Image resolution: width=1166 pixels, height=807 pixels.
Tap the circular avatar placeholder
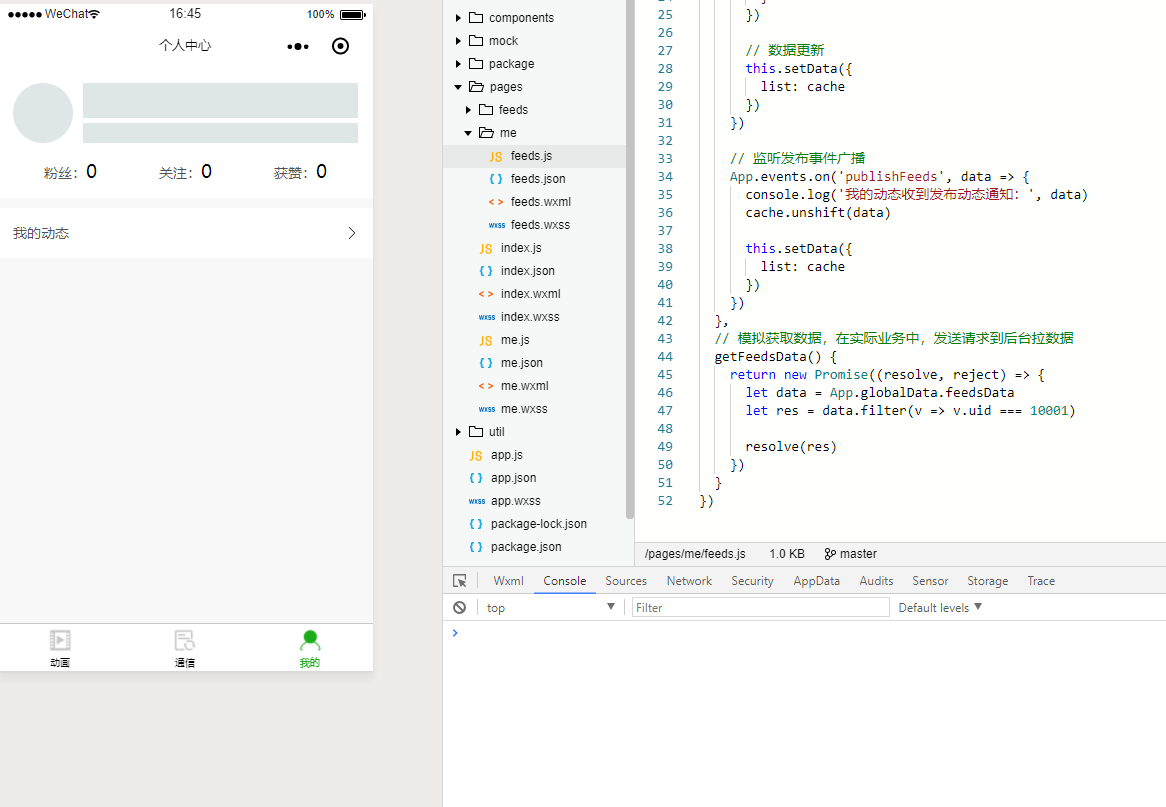pos(43,113)
